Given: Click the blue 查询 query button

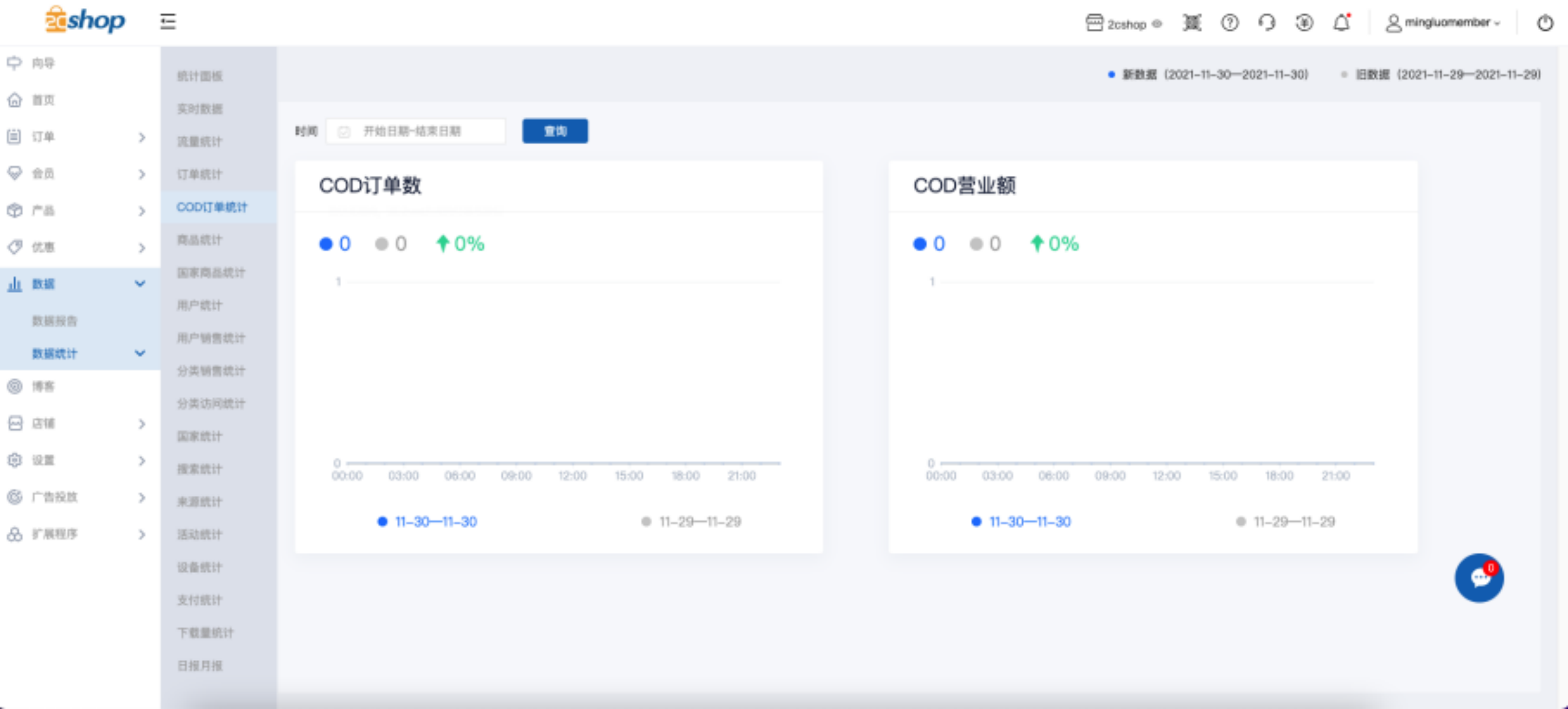Looking at the screenshot, I should point(555,131).
